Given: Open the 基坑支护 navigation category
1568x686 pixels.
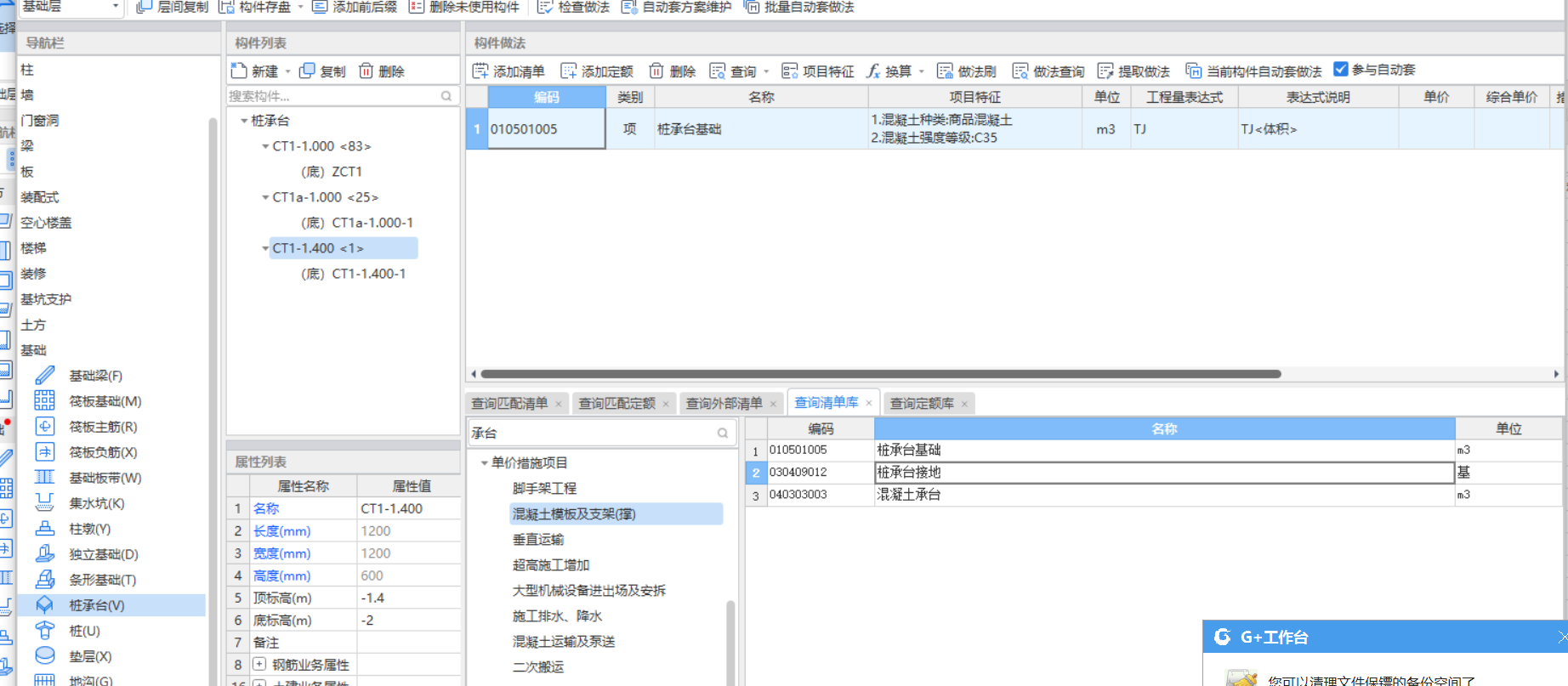Looking at the screenshot, I should point(46,299).
